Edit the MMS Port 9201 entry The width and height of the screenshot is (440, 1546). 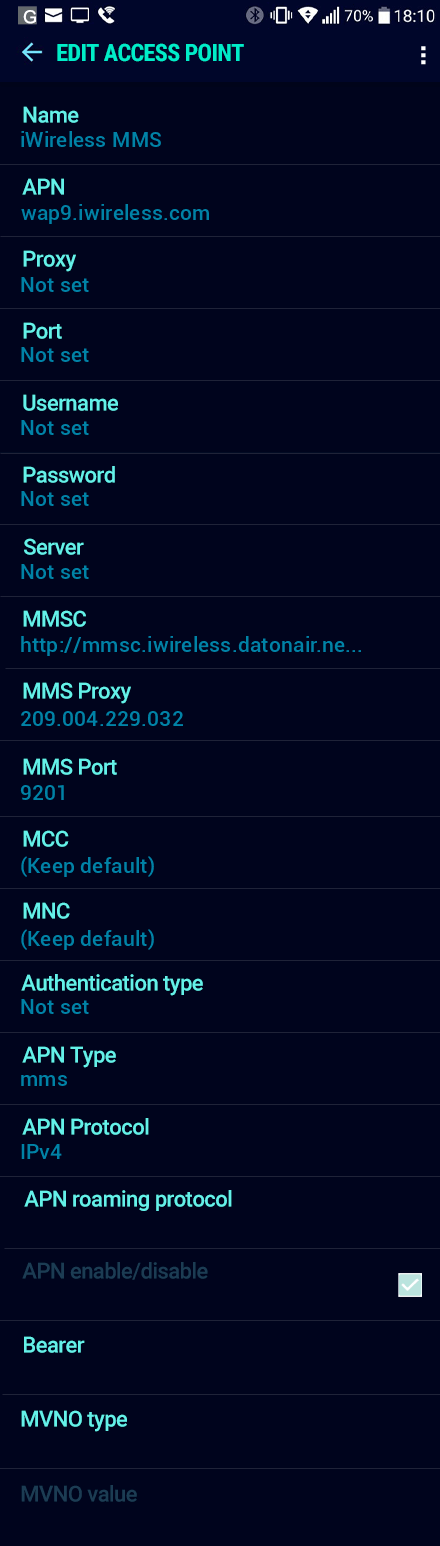(x=220, y=778)
